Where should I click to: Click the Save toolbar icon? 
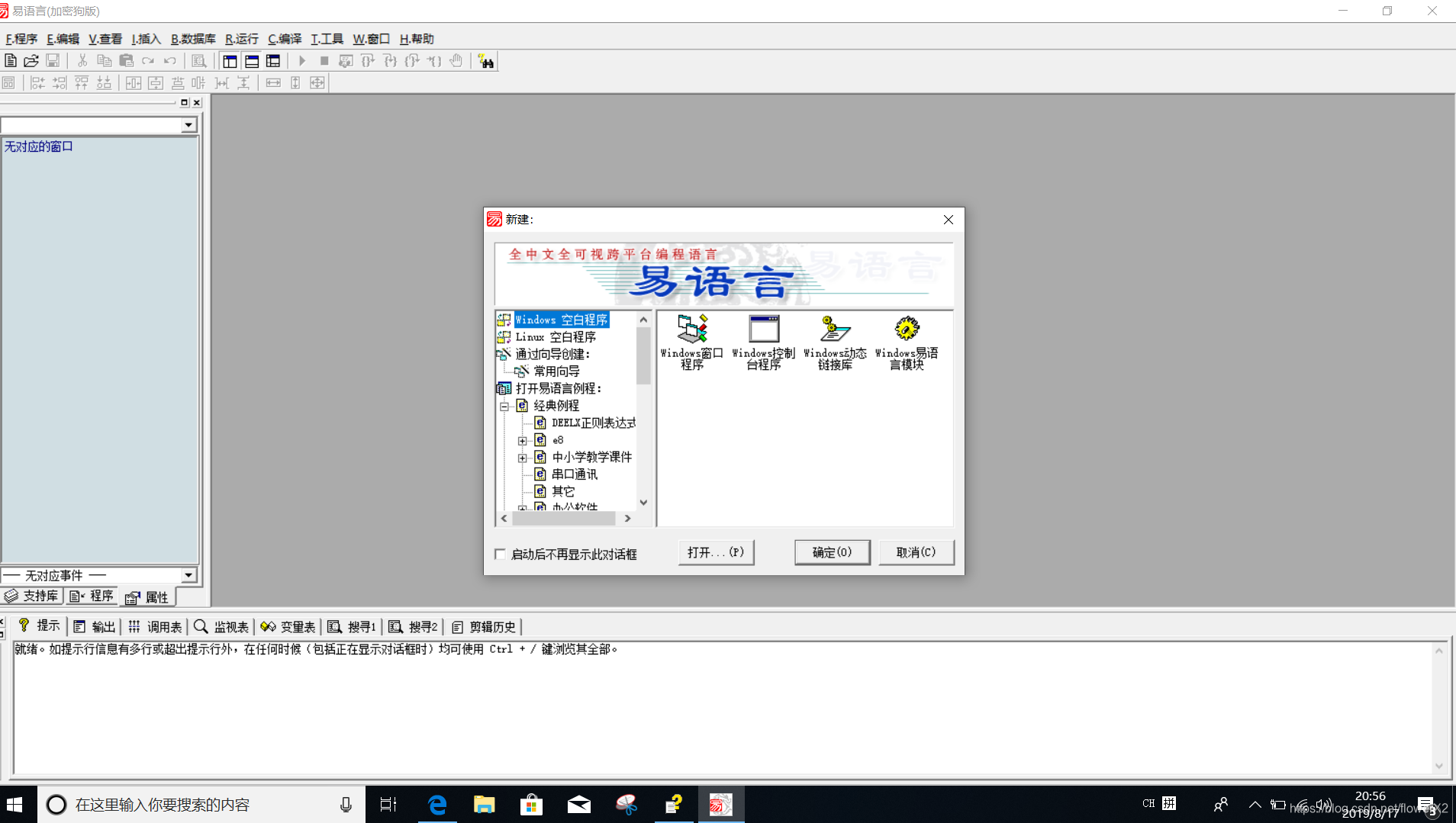pyautogui.click(x=53, y=61)
